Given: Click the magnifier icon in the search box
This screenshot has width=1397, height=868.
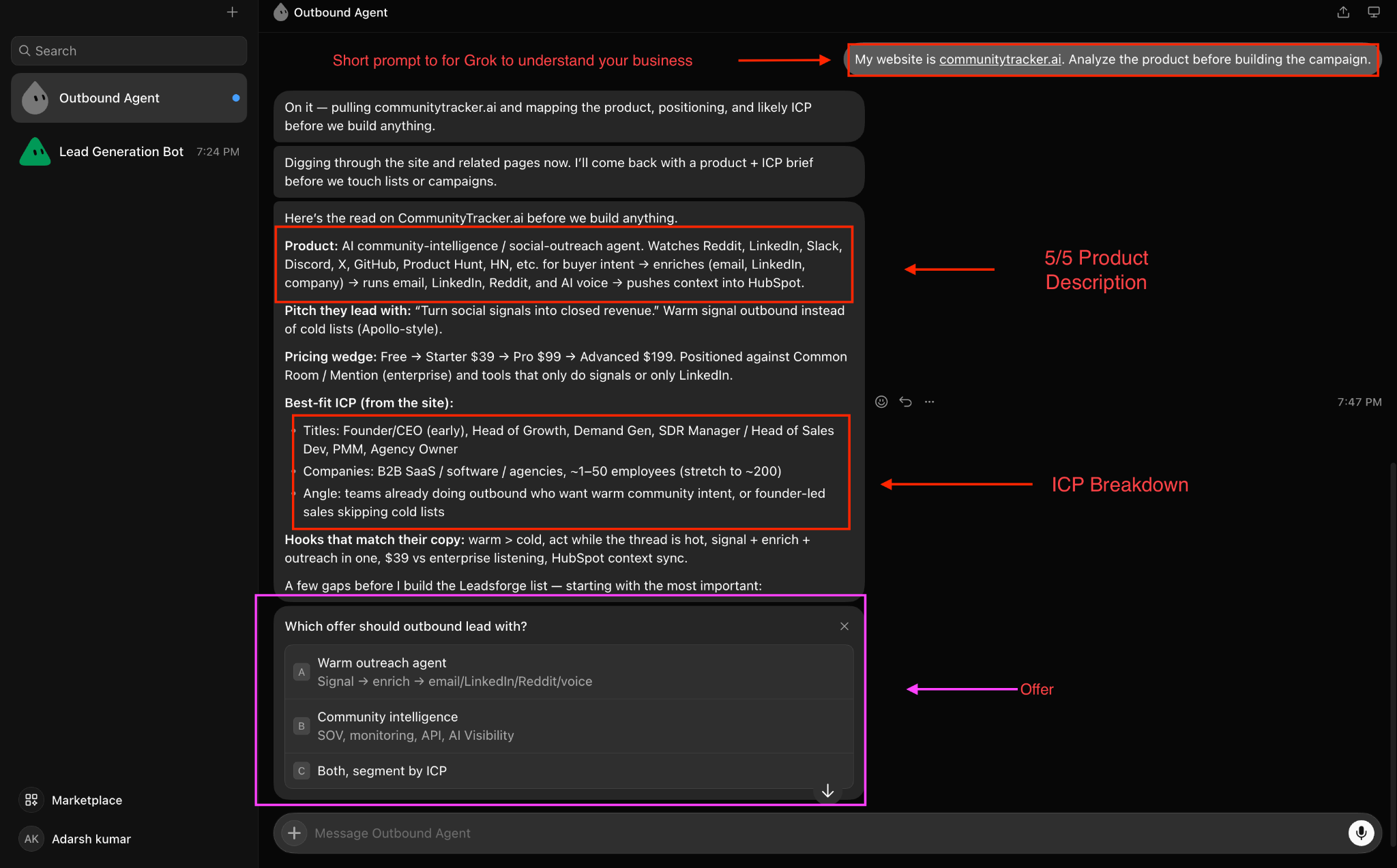Looking at the screenshot, I should (x=25, y=50).
